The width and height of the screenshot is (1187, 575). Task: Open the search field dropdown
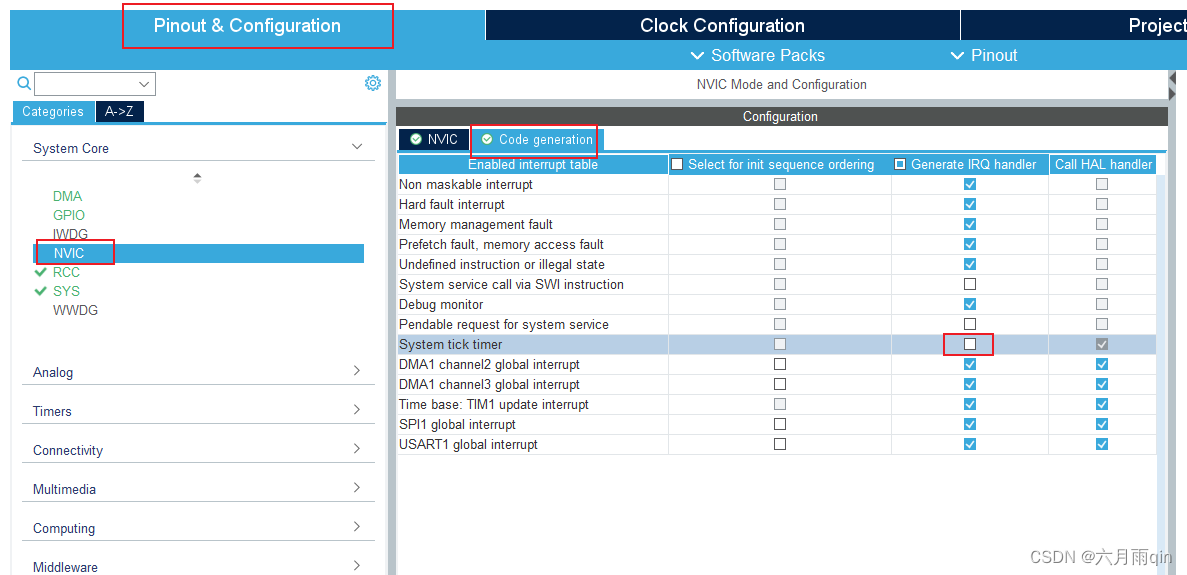tap(144, 84)
